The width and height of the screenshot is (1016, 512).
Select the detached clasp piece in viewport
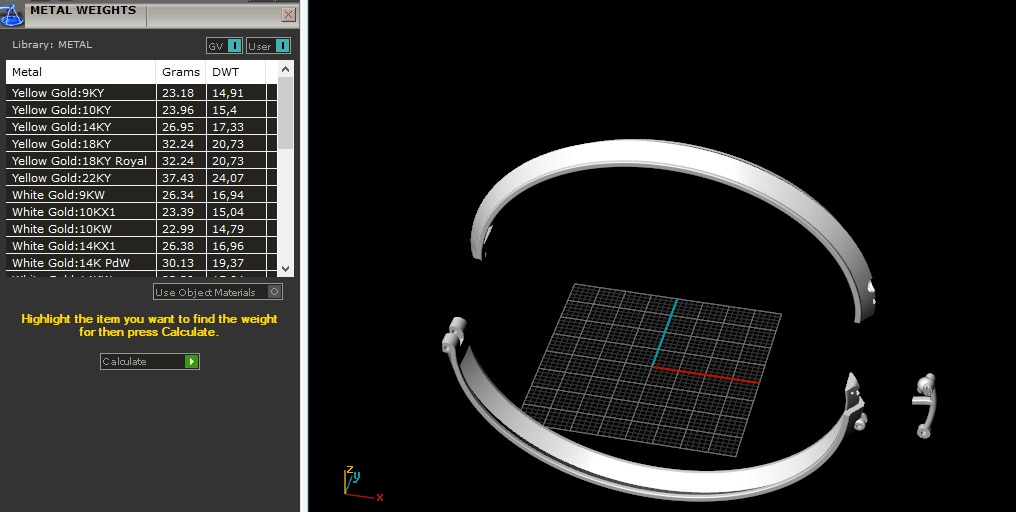click(x=925, y=406)
